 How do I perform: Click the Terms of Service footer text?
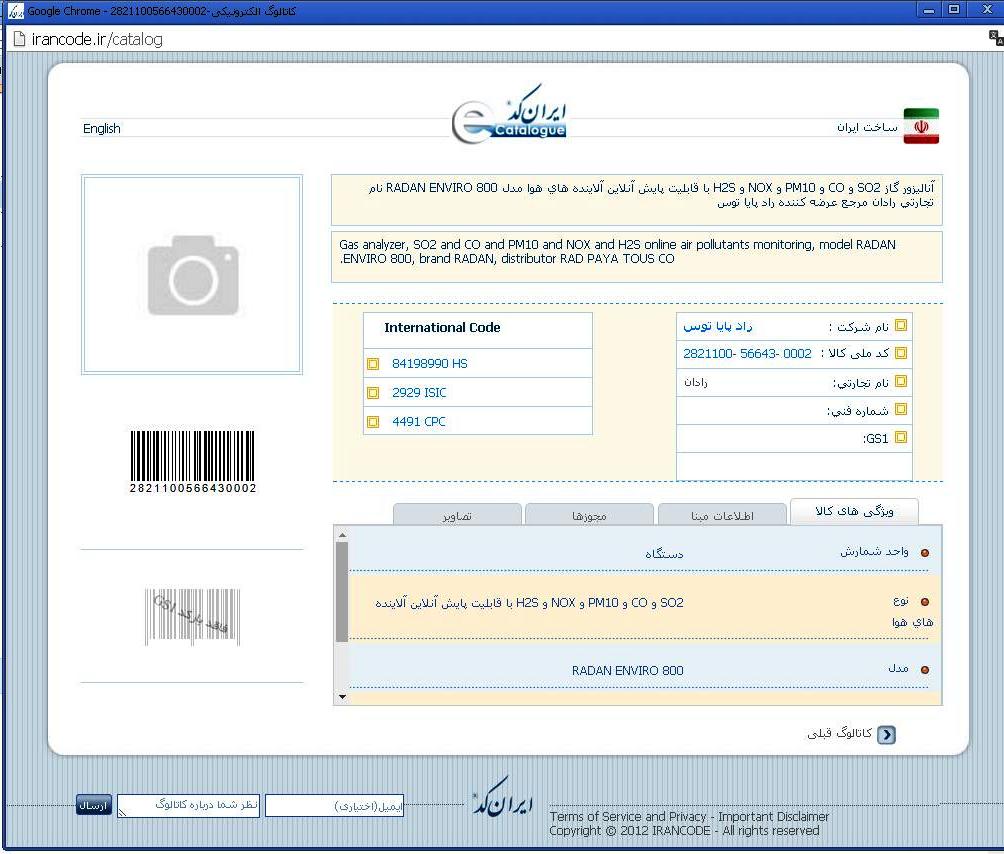(x=690, y=816)
